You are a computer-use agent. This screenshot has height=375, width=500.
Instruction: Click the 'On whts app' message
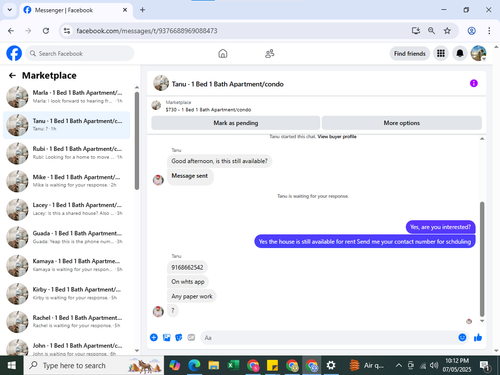click(188, 282)
